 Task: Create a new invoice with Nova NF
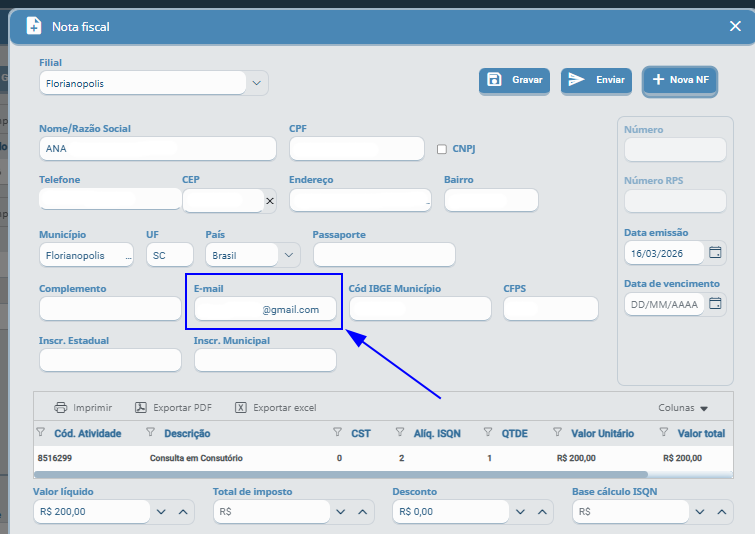(x=680, y=80)
